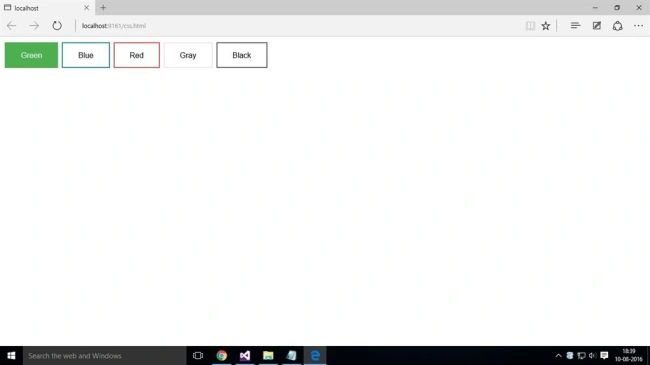Open the Windows Start menu
This screenshot has width=650, height=365.
[11, 355]
